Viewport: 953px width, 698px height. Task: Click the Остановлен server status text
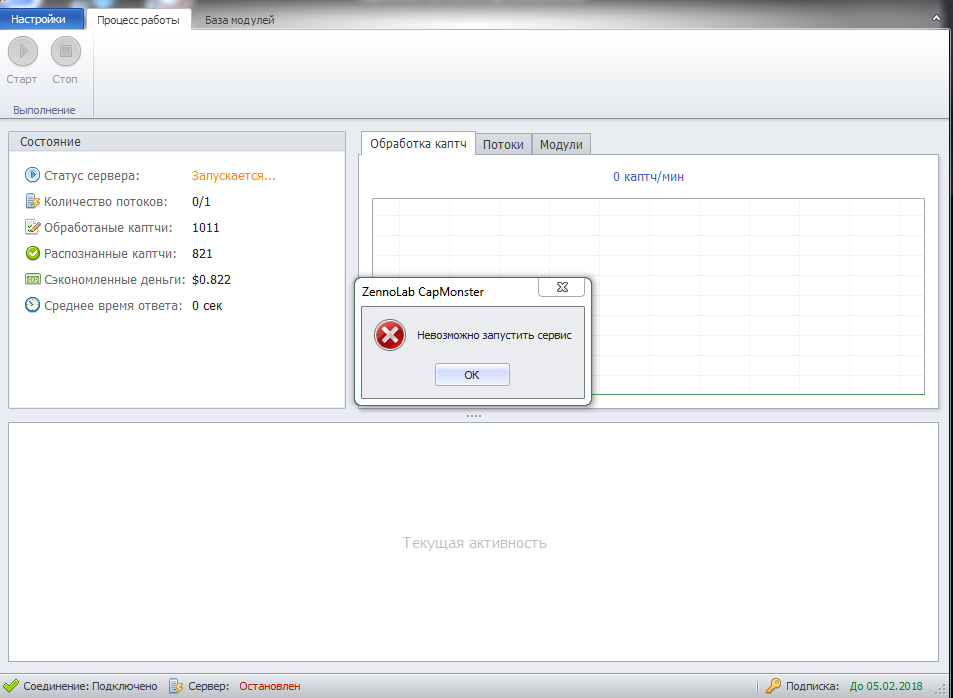pyautogui.click(x=270, y=686)
